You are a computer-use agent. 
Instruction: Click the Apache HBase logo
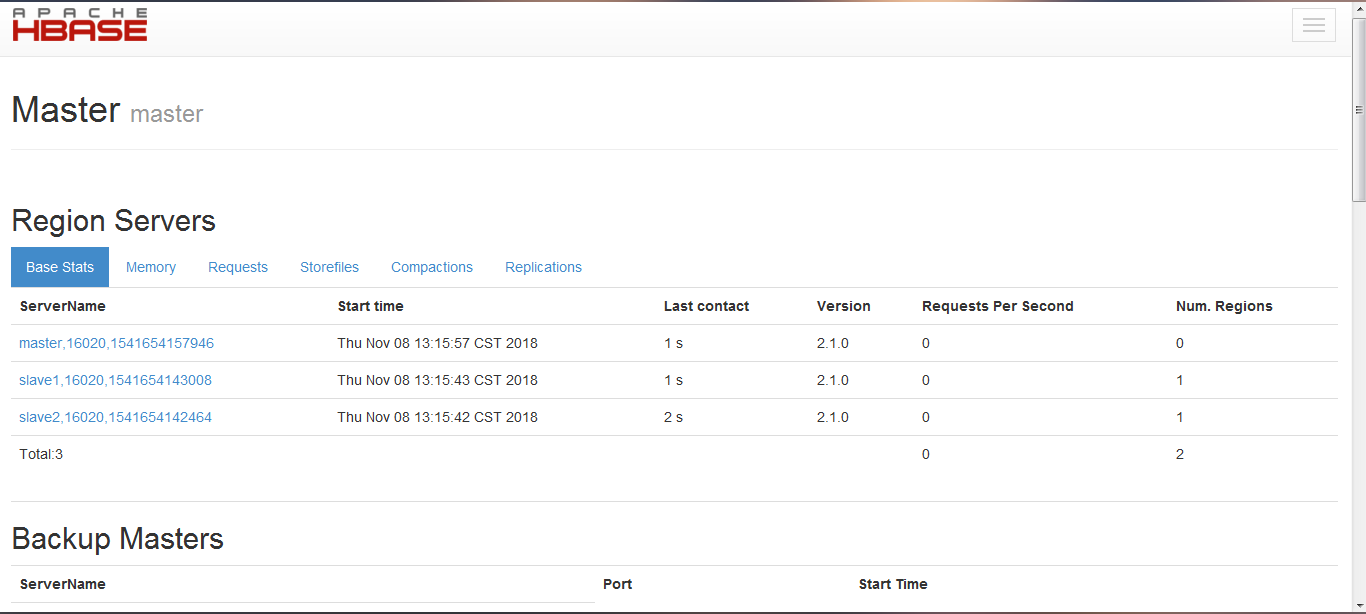coord(80,25)
